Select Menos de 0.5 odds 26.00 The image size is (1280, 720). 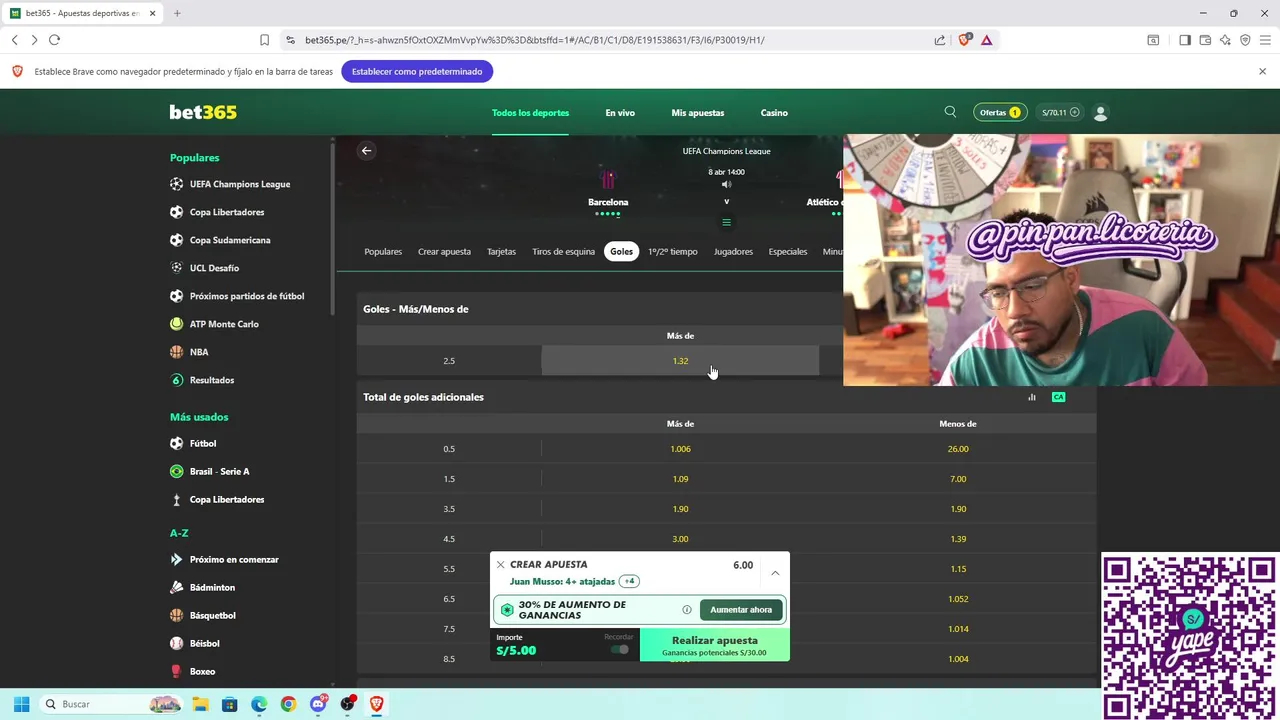958,449
